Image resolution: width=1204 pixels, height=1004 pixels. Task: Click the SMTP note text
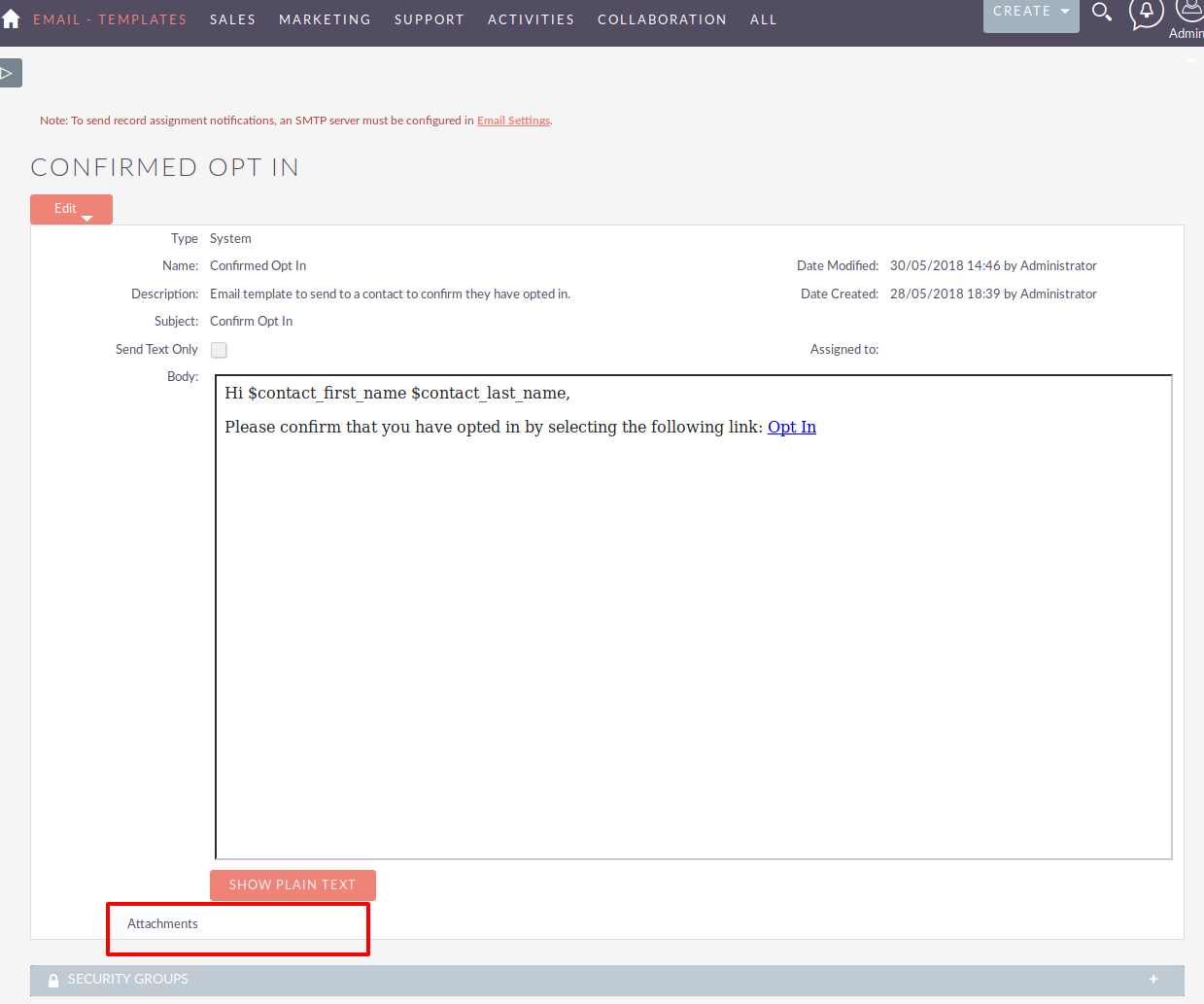(295, 121)
